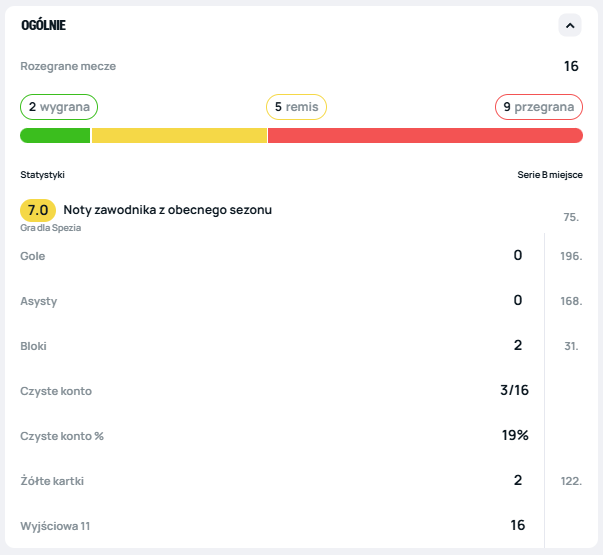The width and height of the screenshot is (603, 555).
Task: Click the Serie B miejsce column header
Action: (x=548, y=175)
